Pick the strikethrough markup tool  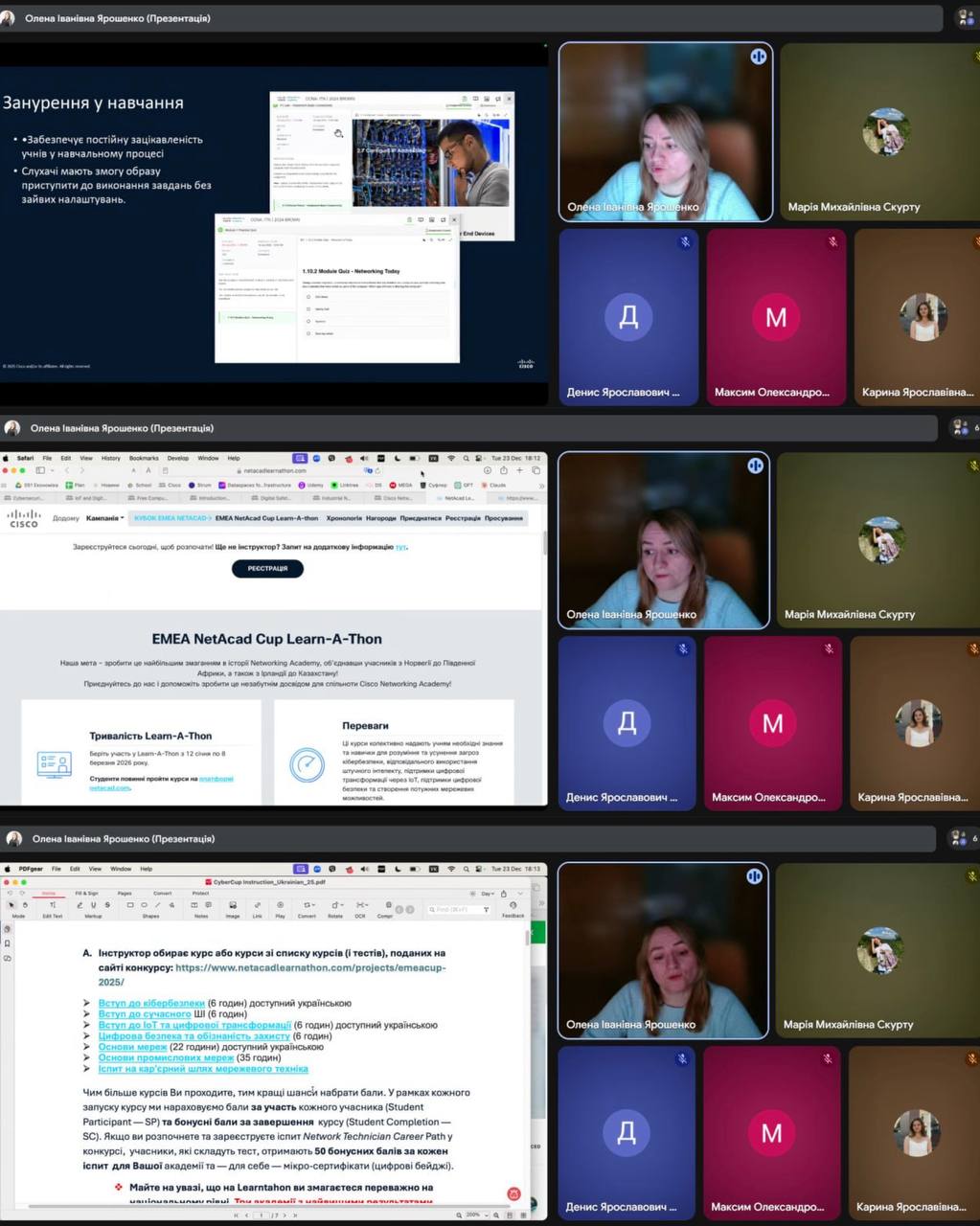tap(107, 905)
